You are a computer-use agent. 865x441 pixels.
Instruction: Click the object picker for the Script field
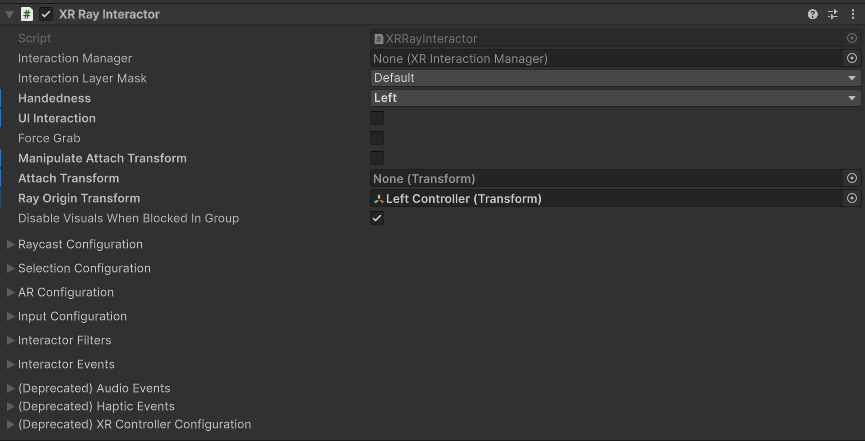(852, 39)
